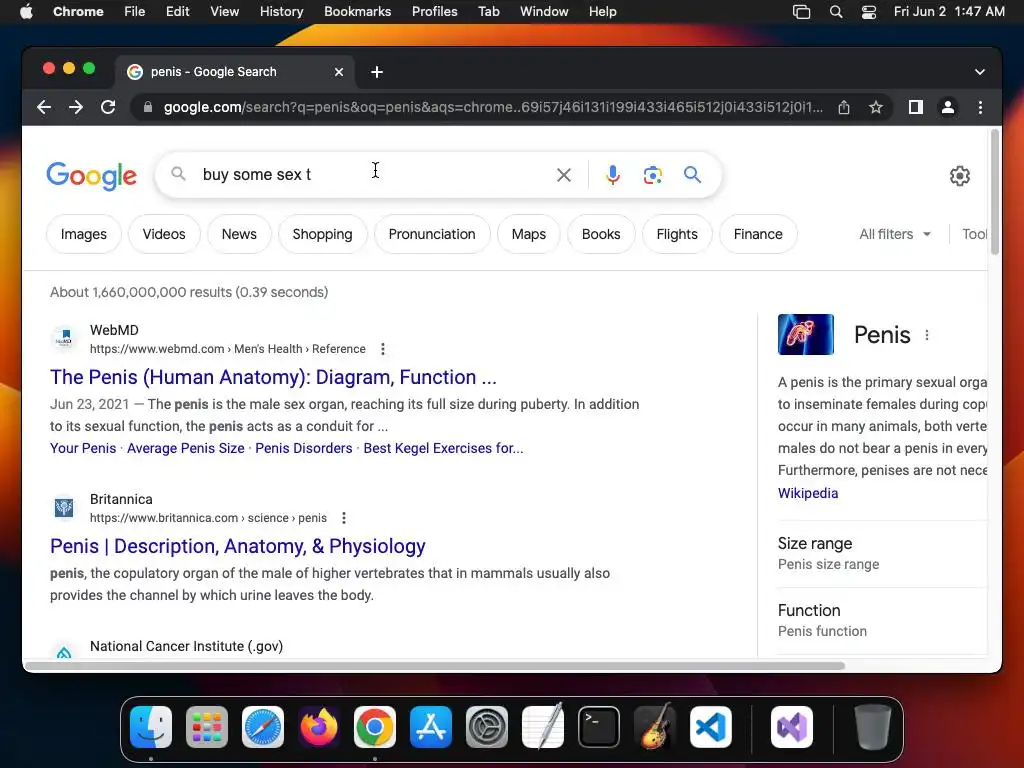The image size is (1024, 768).
Task: Click the knowledge panel thumbnail image
Action: (x=806, y=334)
